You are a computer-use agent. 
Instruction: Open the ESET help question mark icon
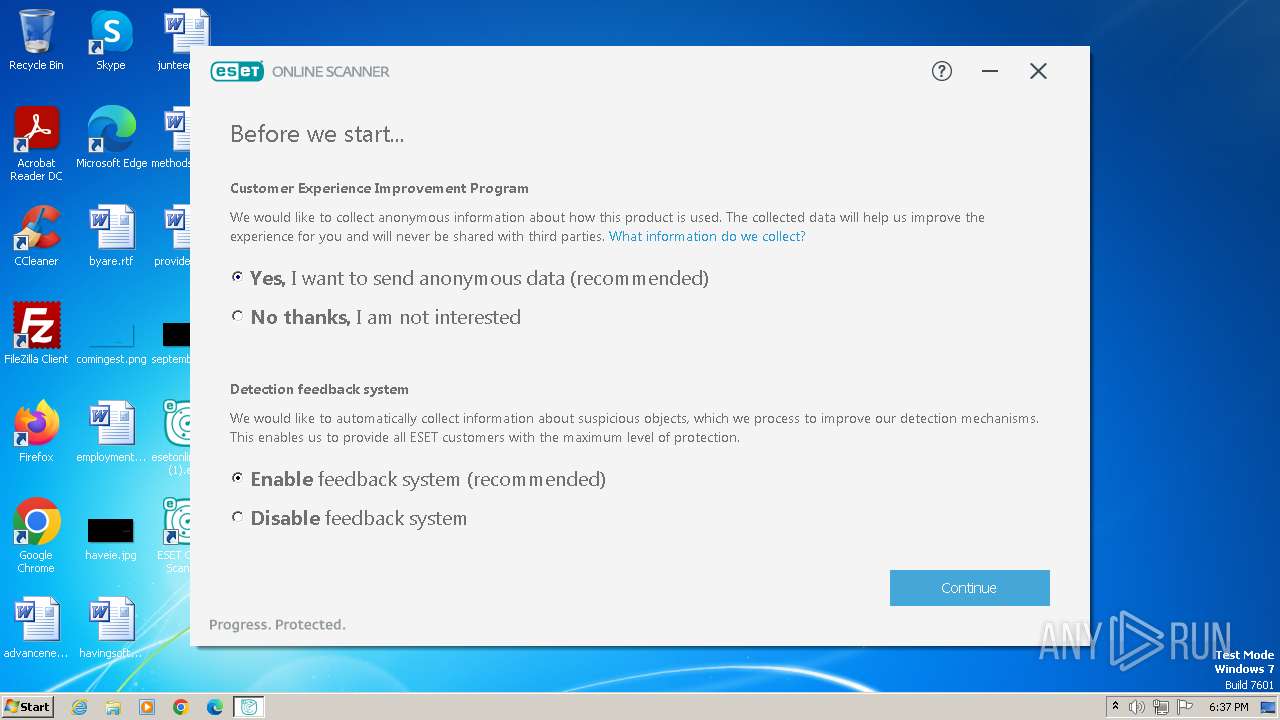point(942,71)
